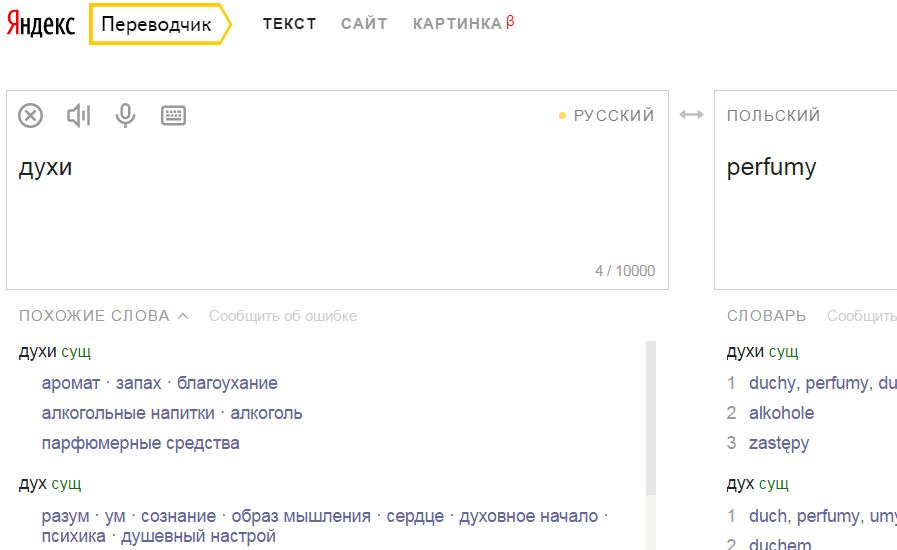Swap translation languages with the arrows icon
Viewport: 897px width, 550px height.
tap(692, 115)
